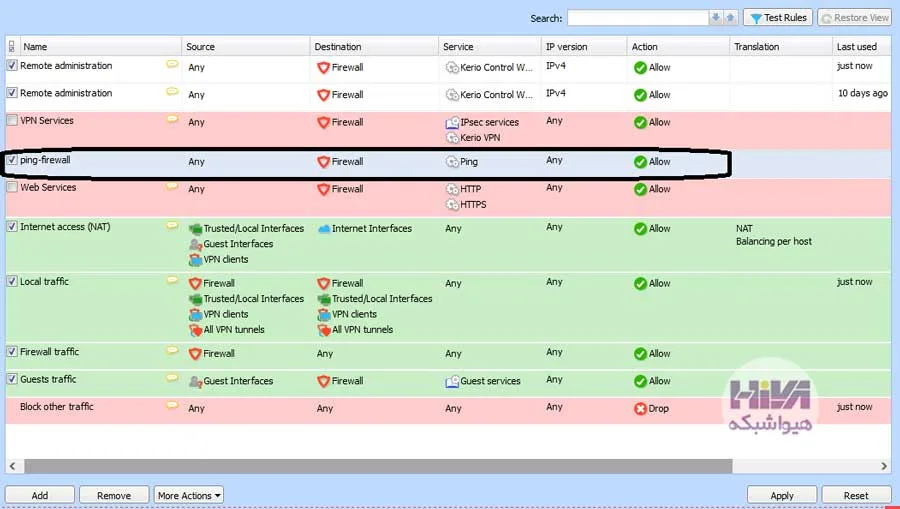The height and width of the screenshot is (509, 900).
Task: Click Trusted/Local Interfaces icon in Local traffic destination
Action: [324, 299]
